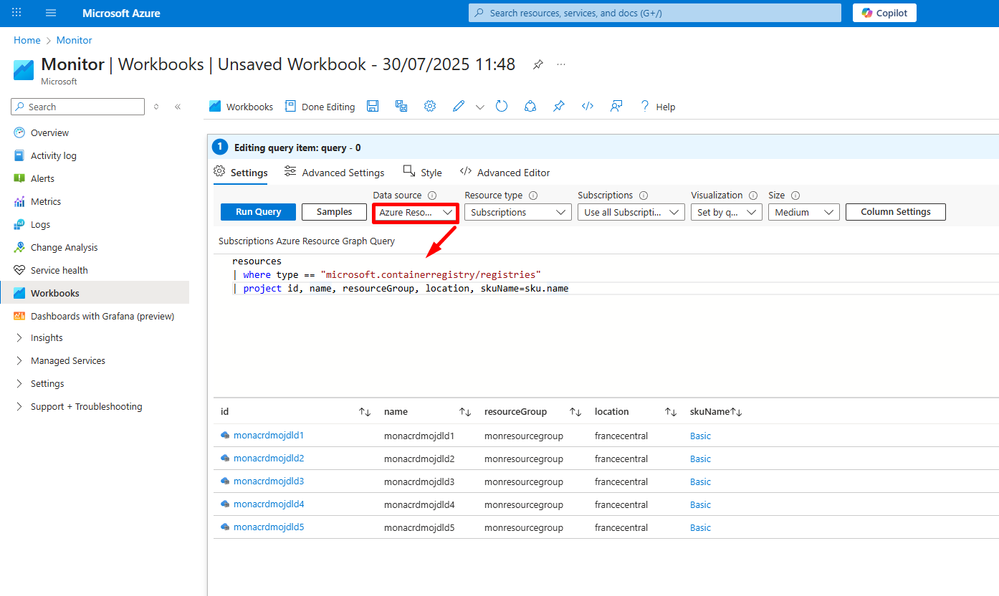Go to Home breadcrumb
999x596 pixels.
coord(27,40)
